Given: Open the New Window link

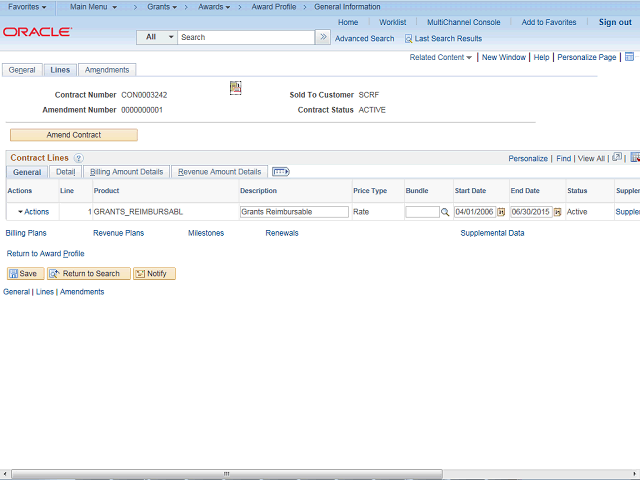Looking at the screenshot, I should 504,57.
